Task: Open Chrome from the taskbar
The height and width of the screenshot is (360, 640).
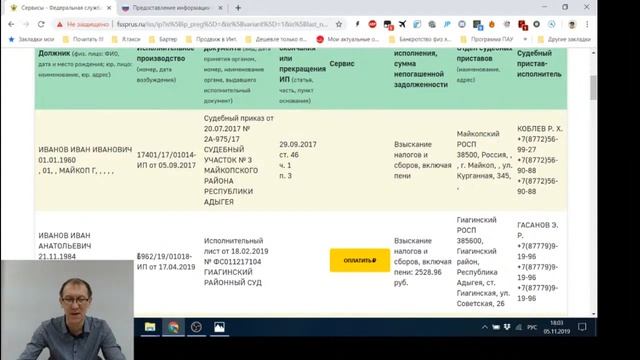Action: pyautogui.click(x=173, y=327)
